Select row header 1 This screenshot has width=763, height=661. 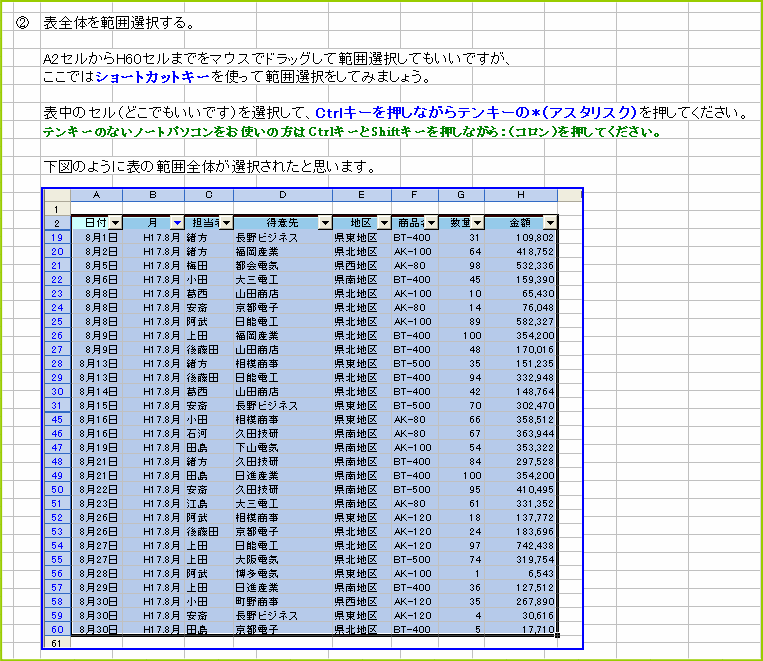click(x=57, y=209)
